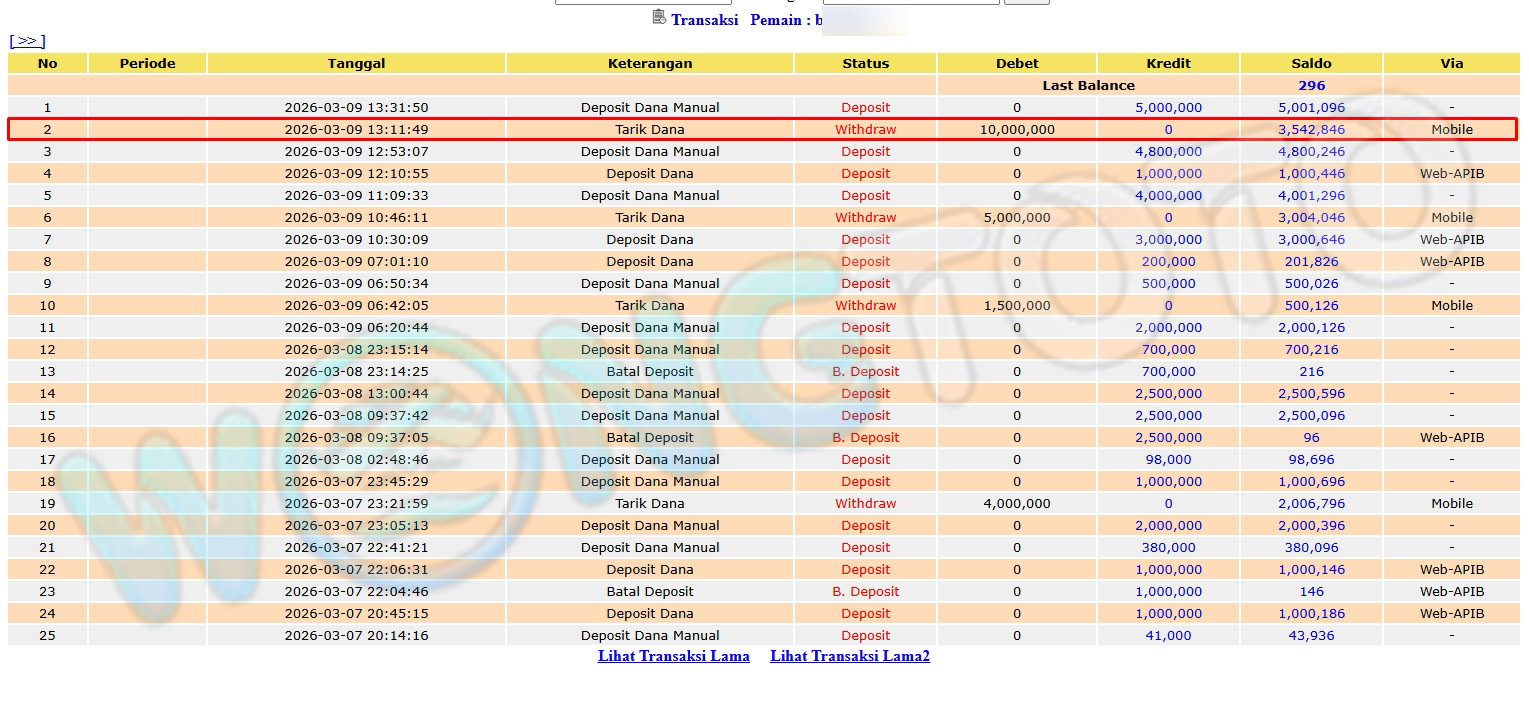Click the [>>] next page link
This screenshot has height=714, width=1529.
pyautogui.click(x=27, y=41)
